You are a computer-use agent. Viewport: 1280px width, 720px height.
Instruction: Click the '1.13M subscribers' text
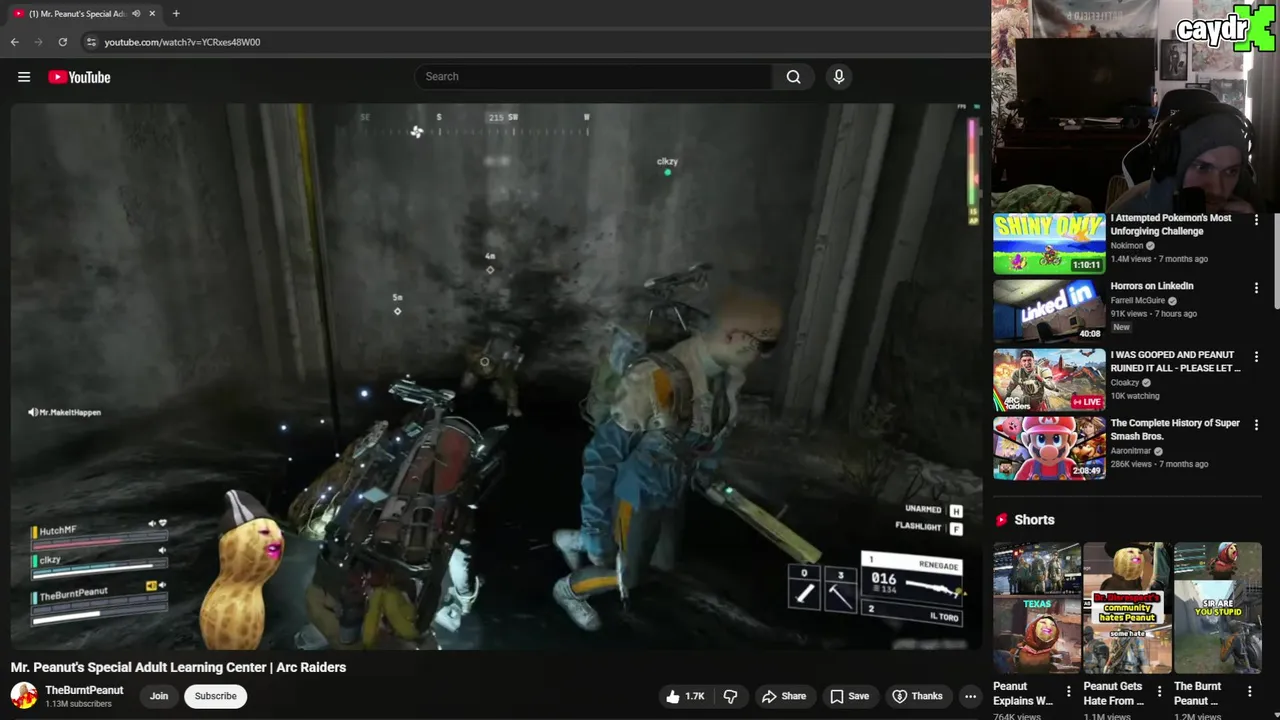(x=78, y=704)
